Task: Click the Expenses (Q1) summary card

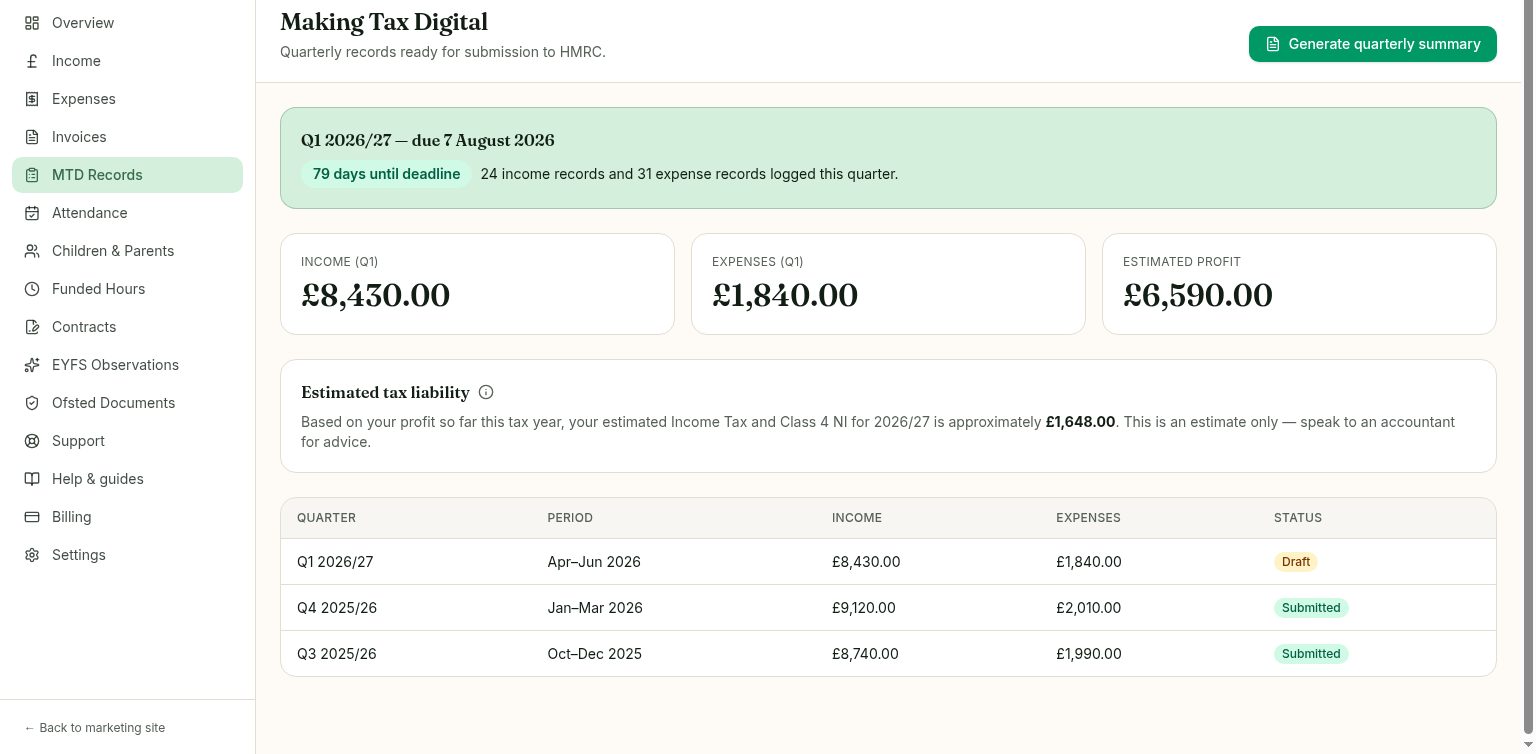Action: [x=888, y=284]
